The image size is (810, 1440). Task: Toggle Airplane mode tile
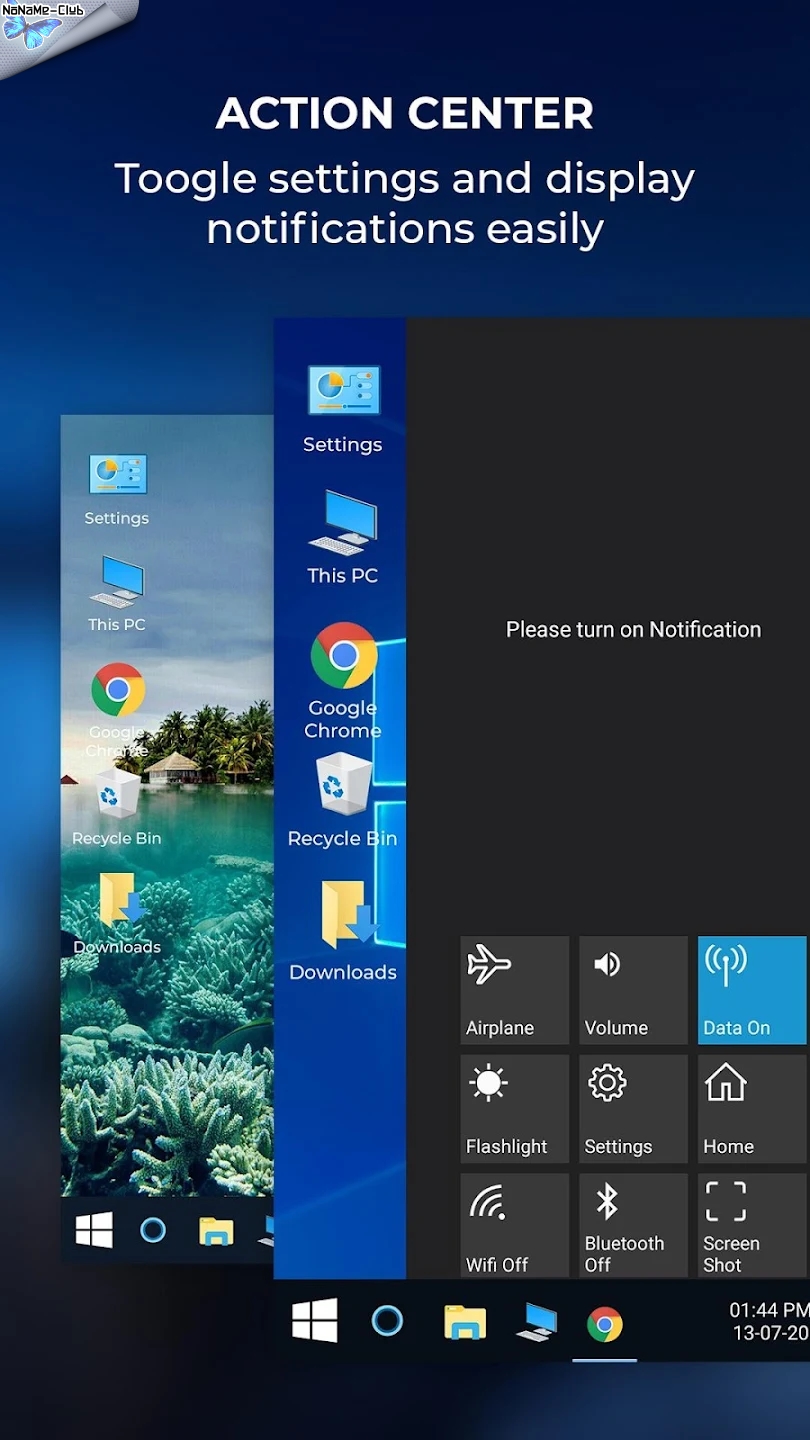514,990
